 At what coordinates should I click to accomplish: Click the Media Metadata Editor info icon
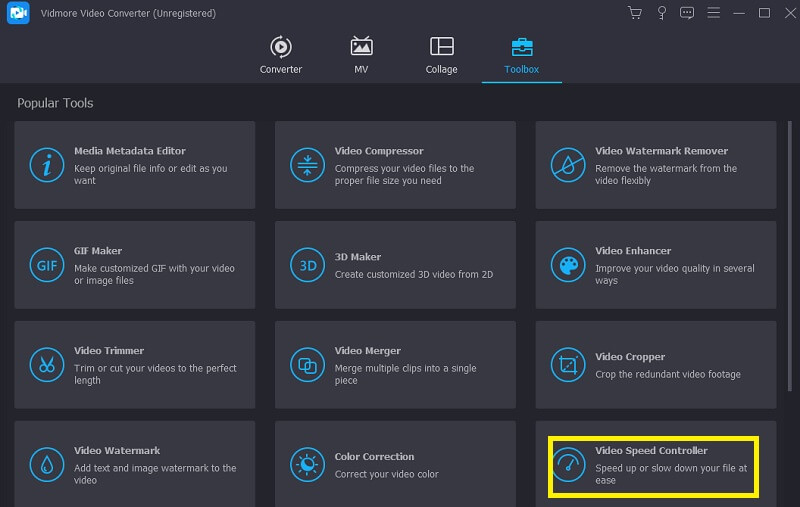pos(46,165)
